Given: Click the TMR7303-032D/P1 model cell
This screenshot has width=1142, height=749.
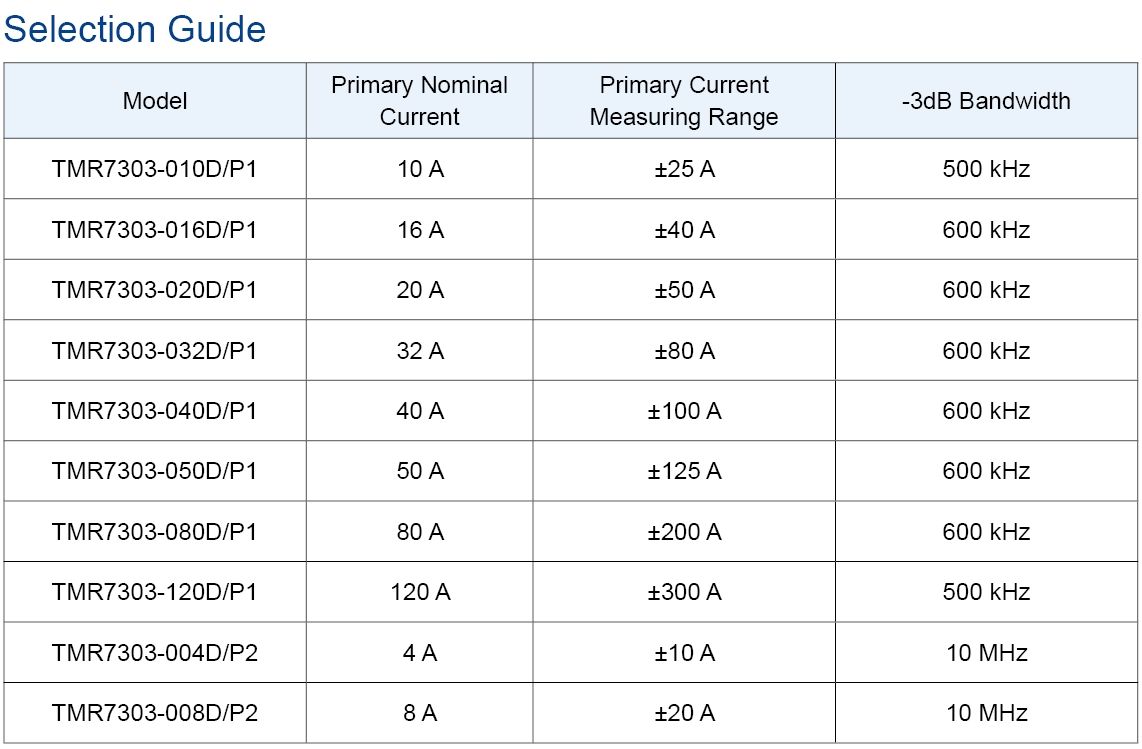Looking at the screenshot, I should coord(155,351).
